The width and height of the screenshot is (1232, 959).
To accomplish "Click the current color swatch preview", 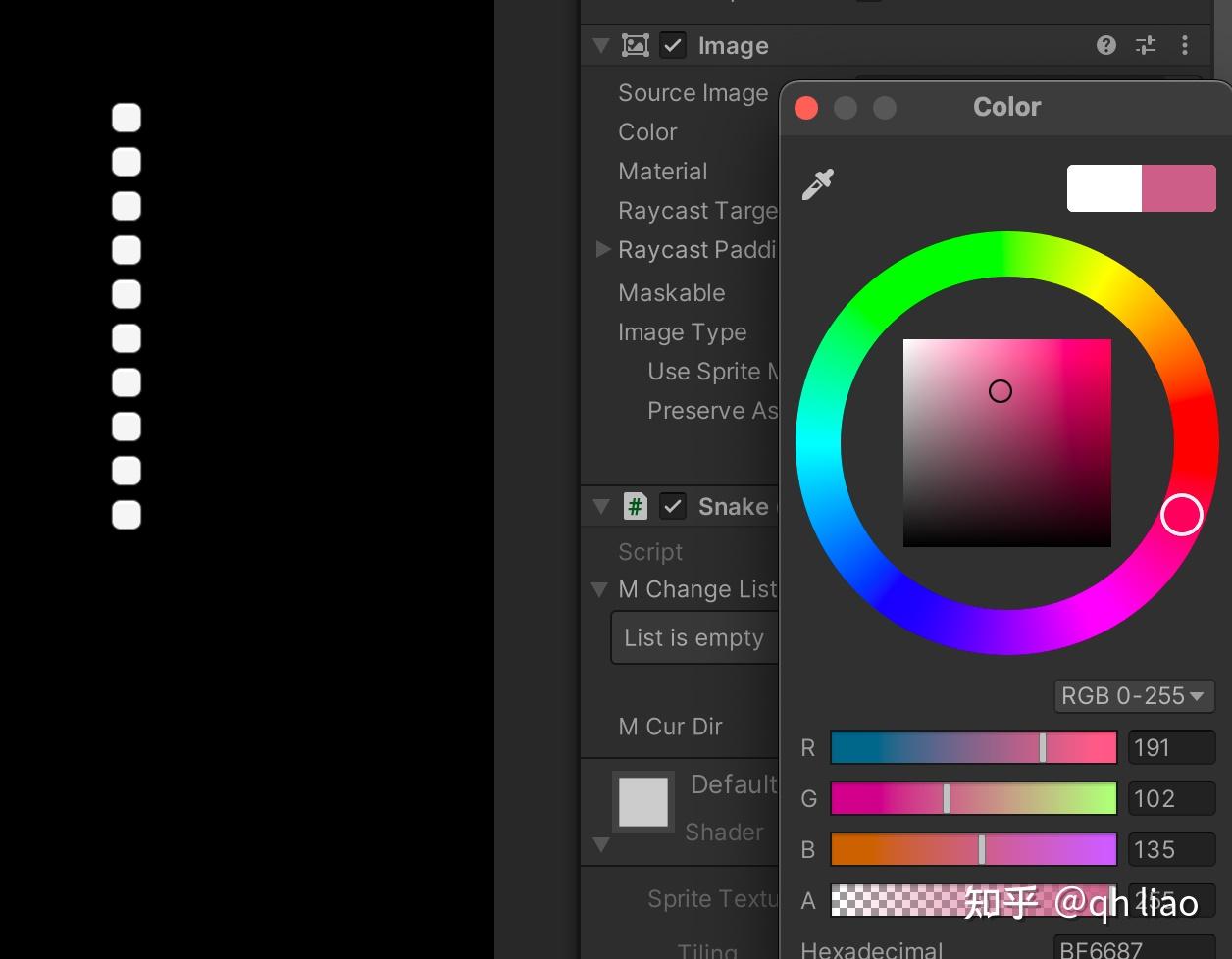I will click(1178, 187).
